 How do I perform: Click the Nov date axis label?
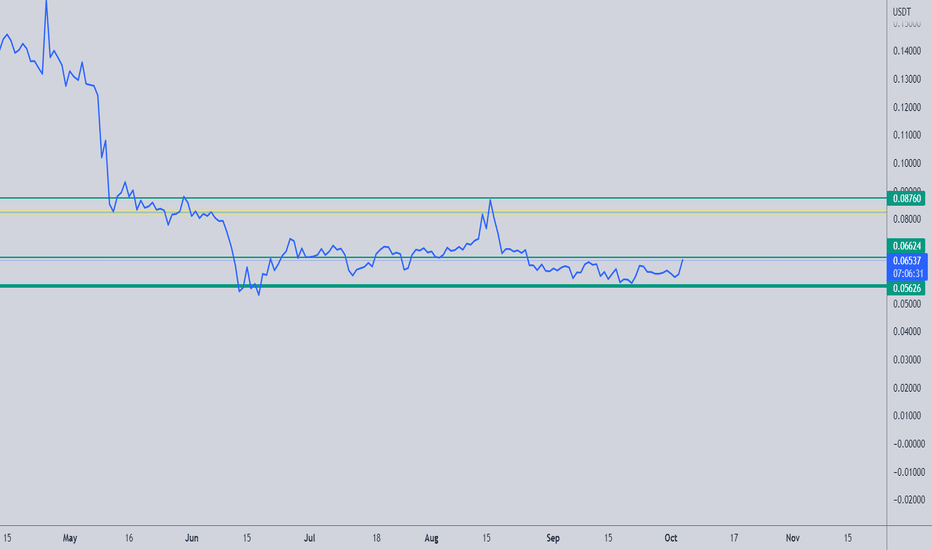pyautogui.click(x=792, y=538)
